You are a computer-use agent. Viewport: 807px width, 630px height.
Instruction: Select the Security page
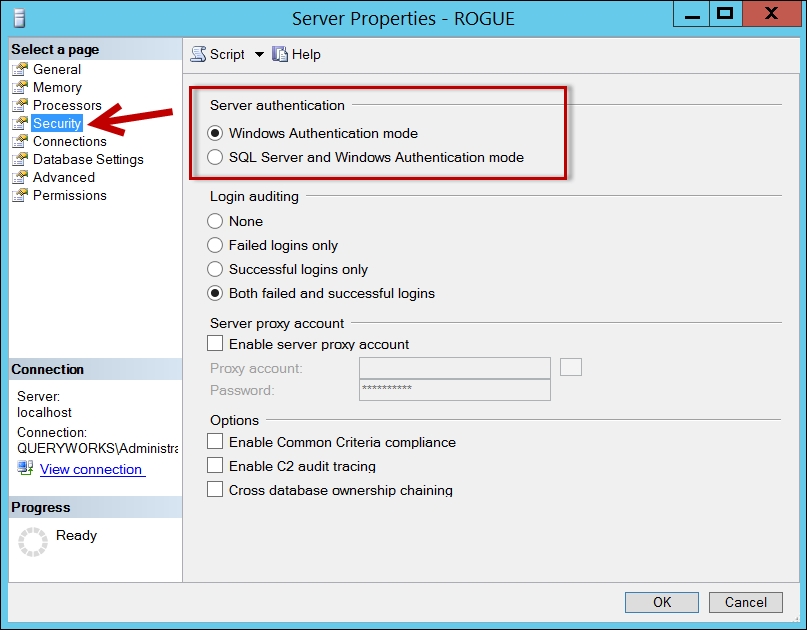click(57, 123)
